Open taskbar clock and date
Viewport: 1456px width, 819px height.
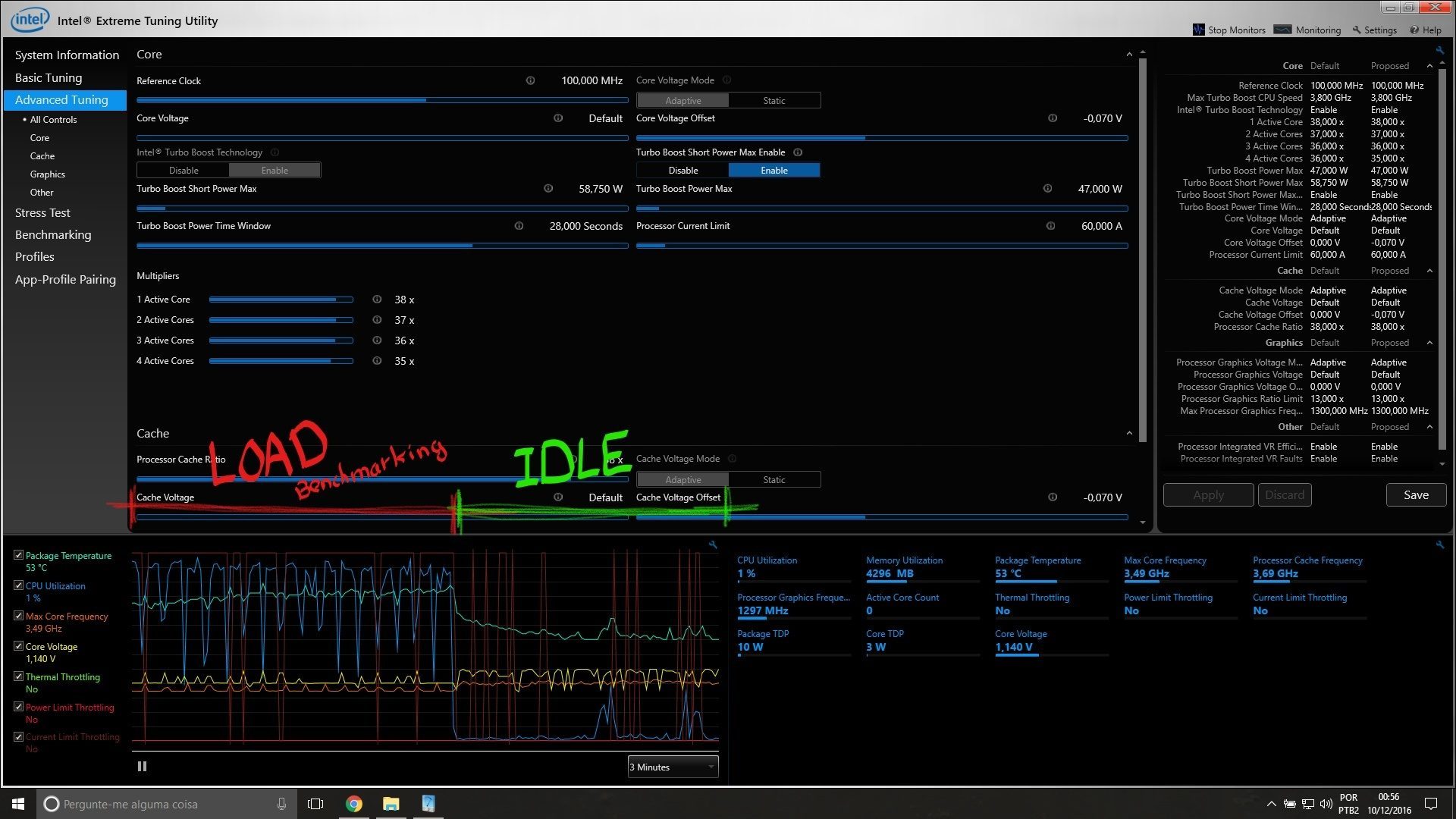click(x=1389, y=804)
